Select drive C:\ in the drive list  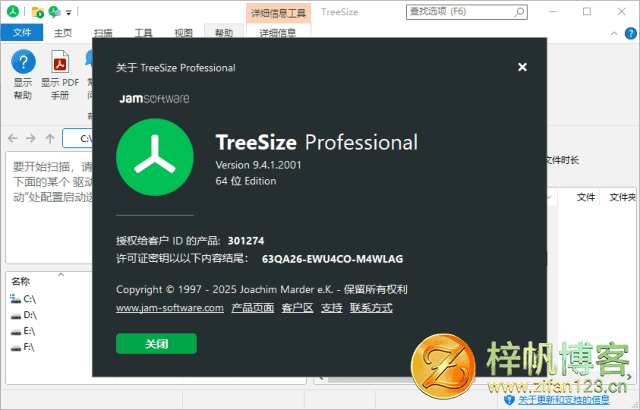(x=23, y=299)
